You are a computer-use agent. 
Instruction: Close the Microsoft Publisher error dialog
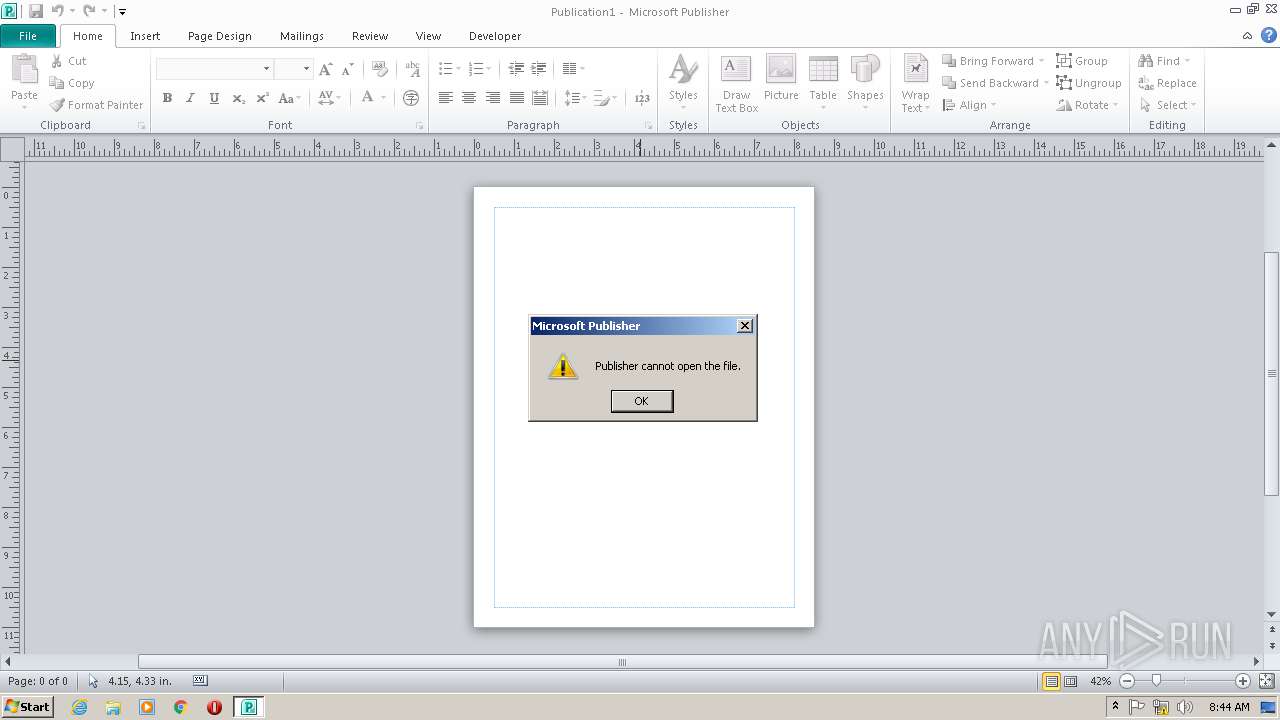coord(744,326)
